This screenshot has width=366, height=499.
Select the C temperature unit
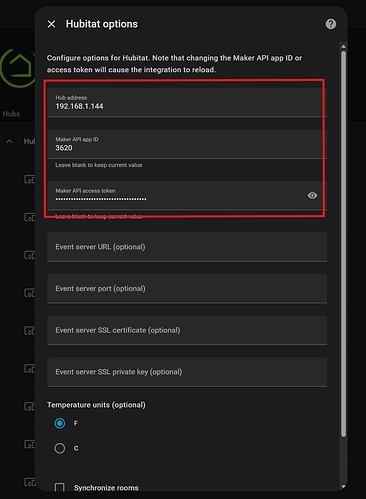[60, 448]
